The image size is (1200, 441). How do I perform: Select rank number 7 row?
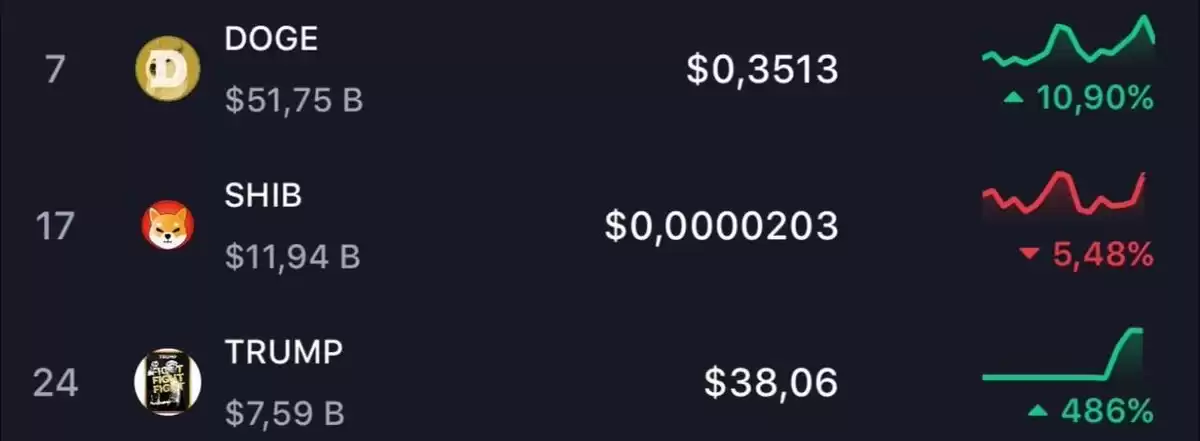coord(600,70)
